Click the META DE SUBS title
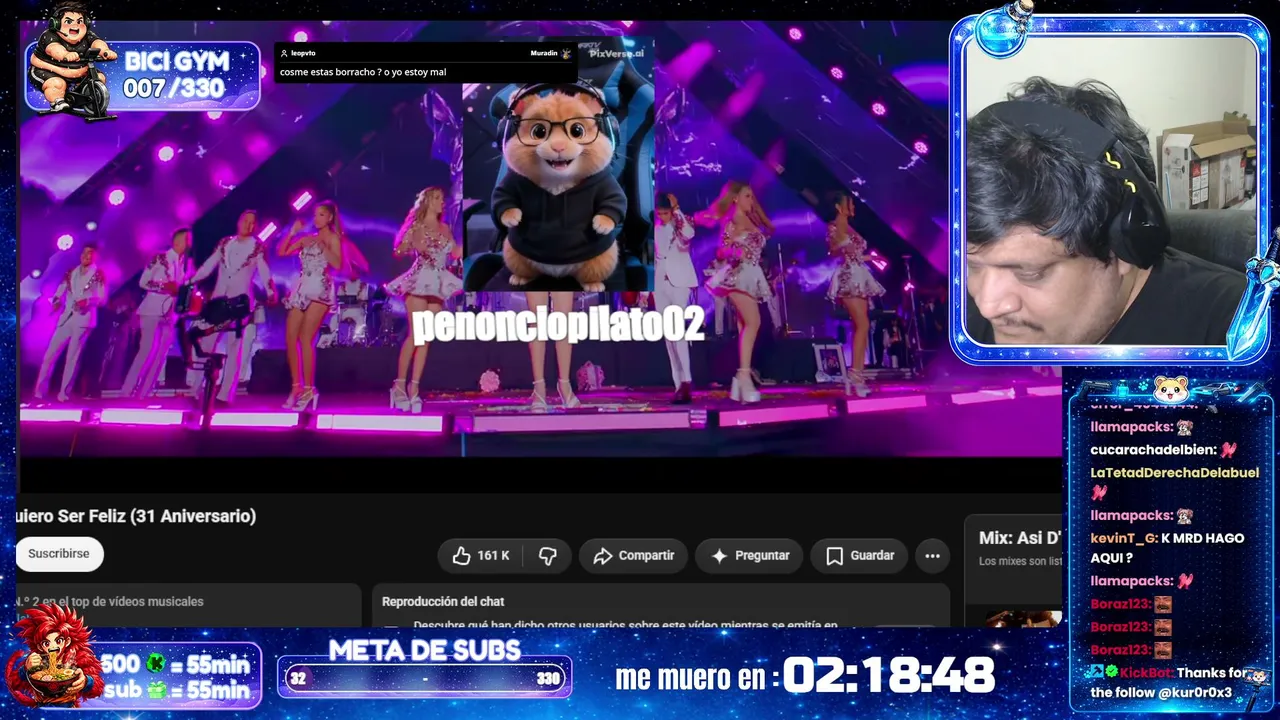This screenshot has height=720, width=1280. [425, 650]
